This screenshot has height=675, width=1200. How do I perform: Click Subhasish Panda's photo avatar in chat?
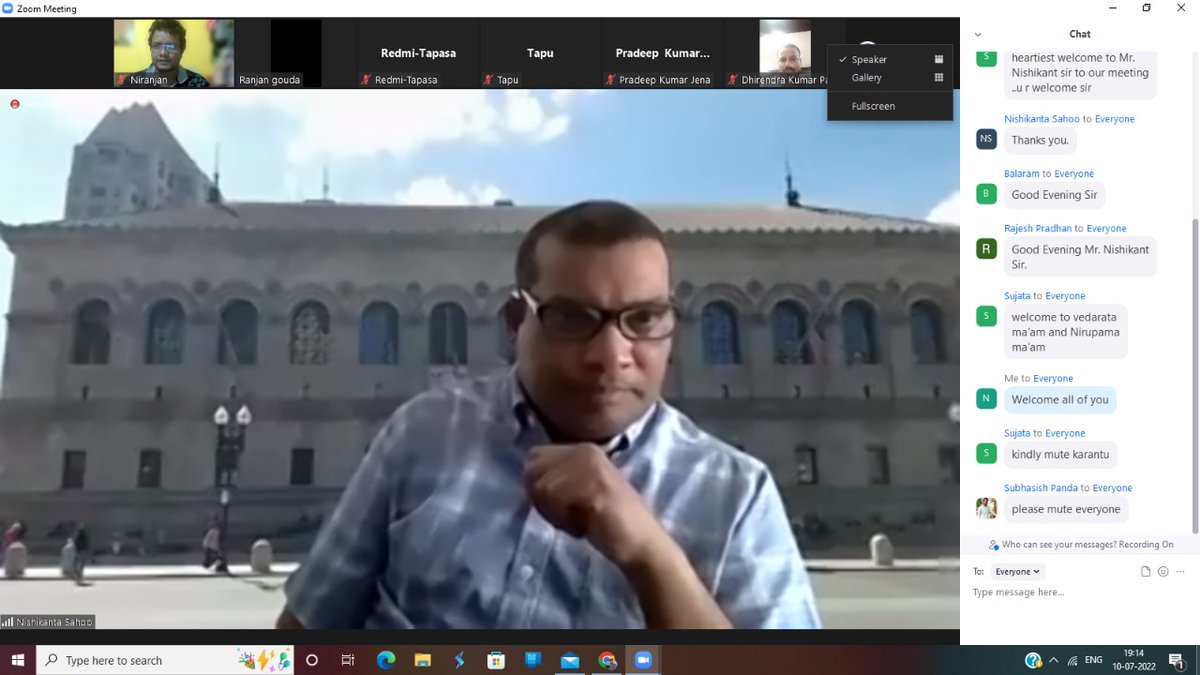tap(986, 508)
